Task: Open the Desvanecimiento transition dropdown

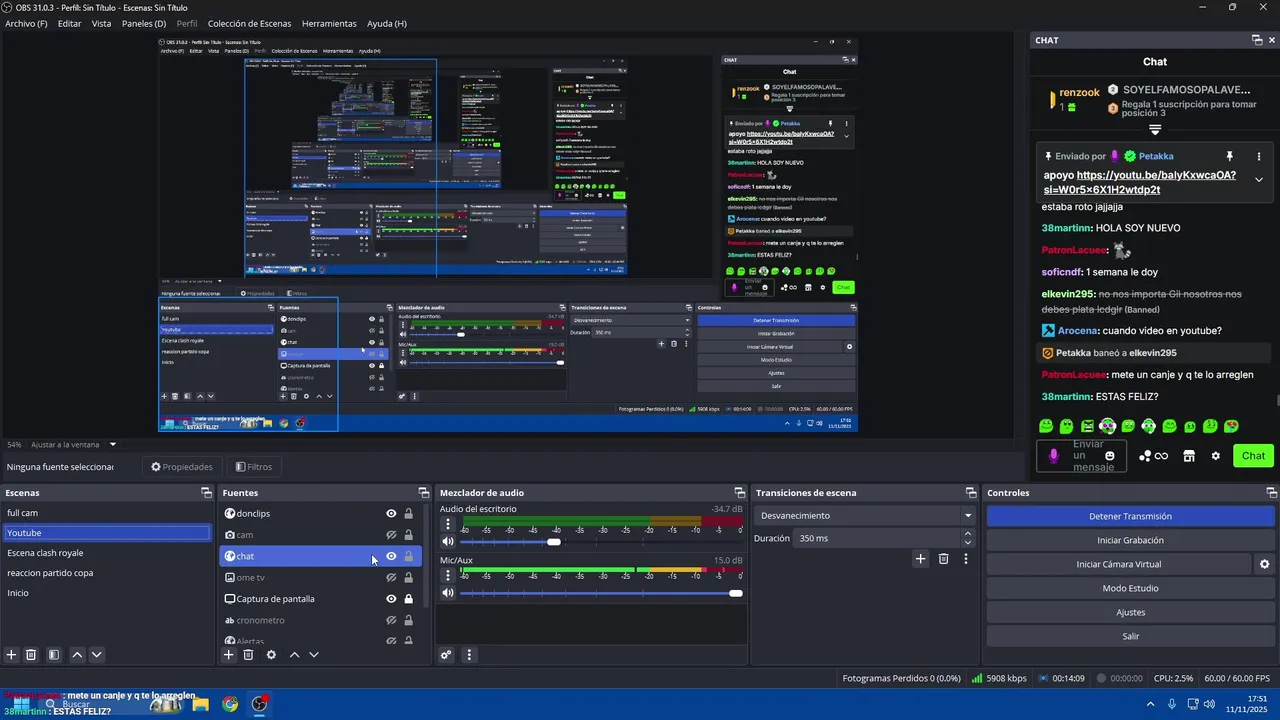Action: 865,516
